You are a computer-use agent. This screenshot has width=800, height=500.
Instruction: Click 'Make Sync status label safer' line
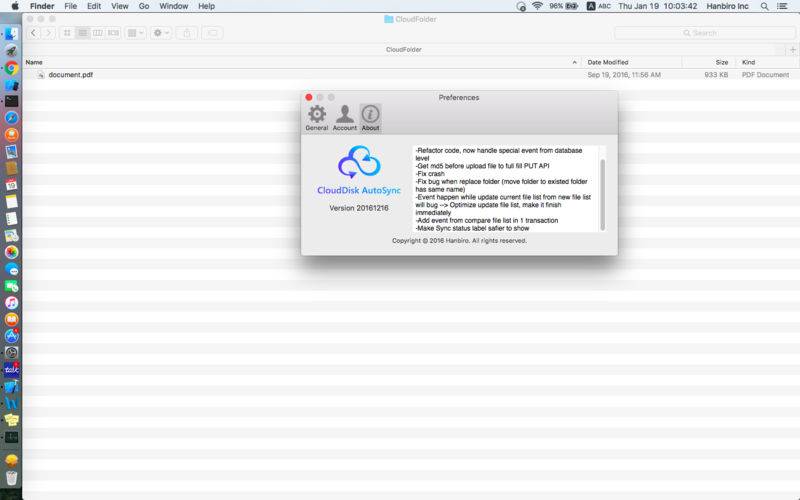click(472, 228)
